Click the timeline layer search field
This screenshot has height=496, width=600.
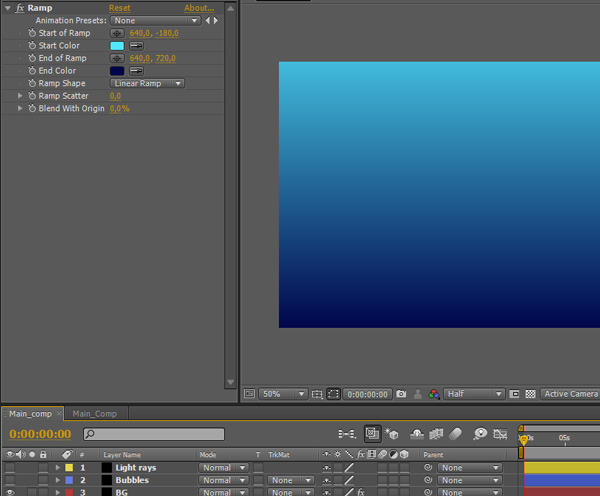[x=154, y=434]
